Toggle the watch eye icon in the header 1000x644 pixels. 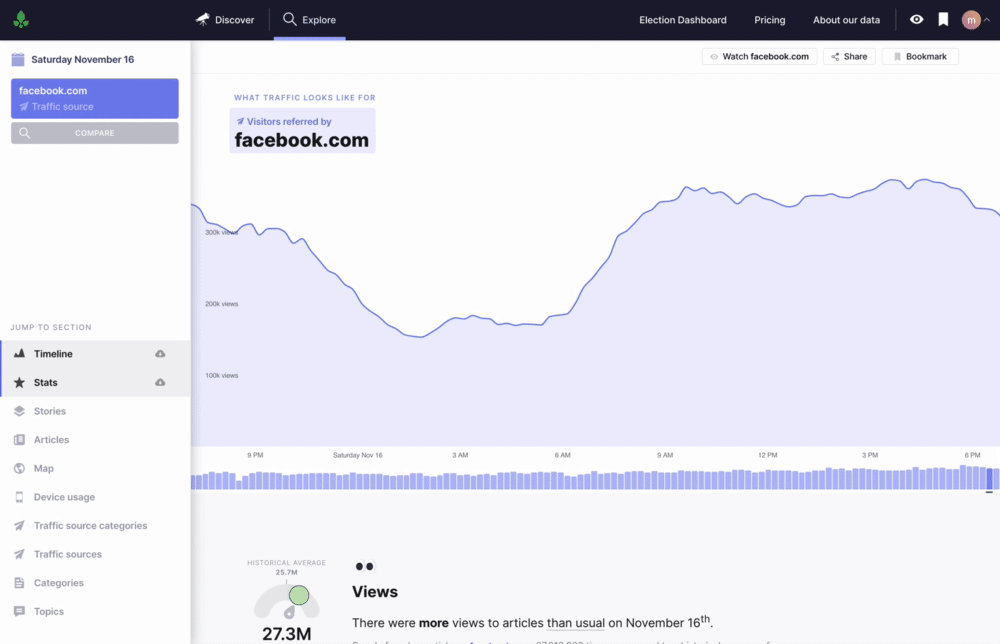(916, 19)
